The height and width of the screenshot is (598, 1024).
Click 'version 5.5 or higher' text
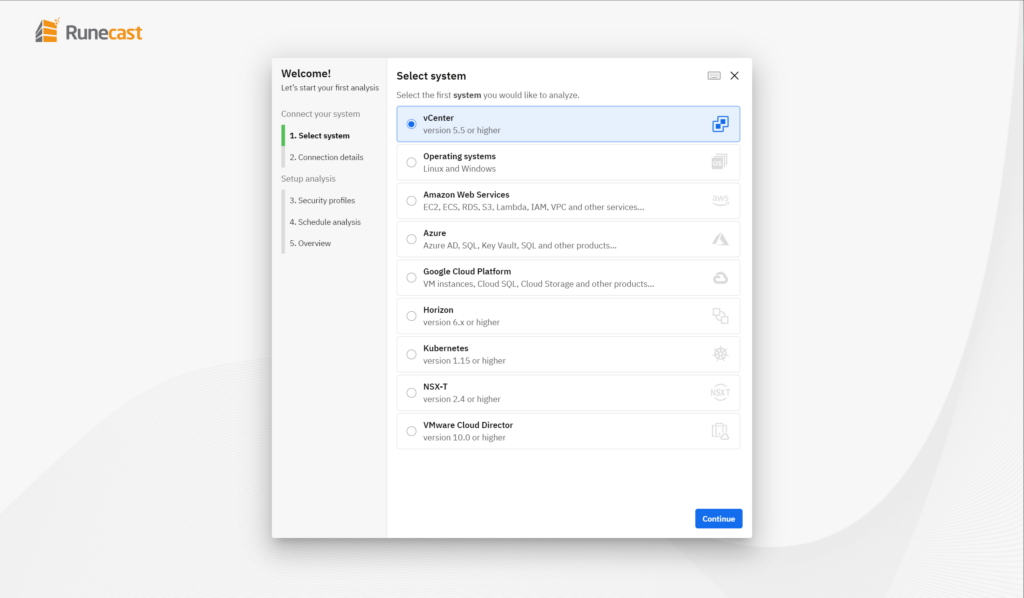(x=462, y=131)
